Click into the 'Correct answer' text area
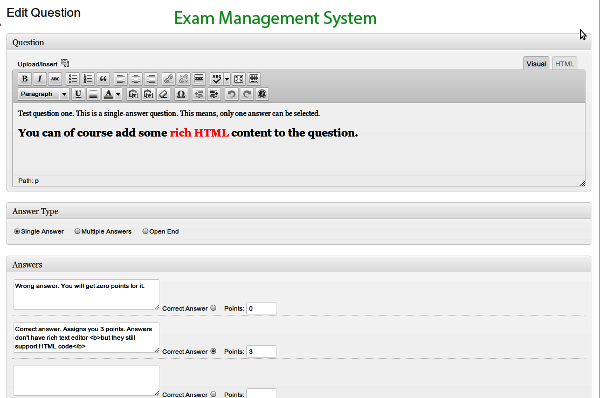 pos(86,337)
